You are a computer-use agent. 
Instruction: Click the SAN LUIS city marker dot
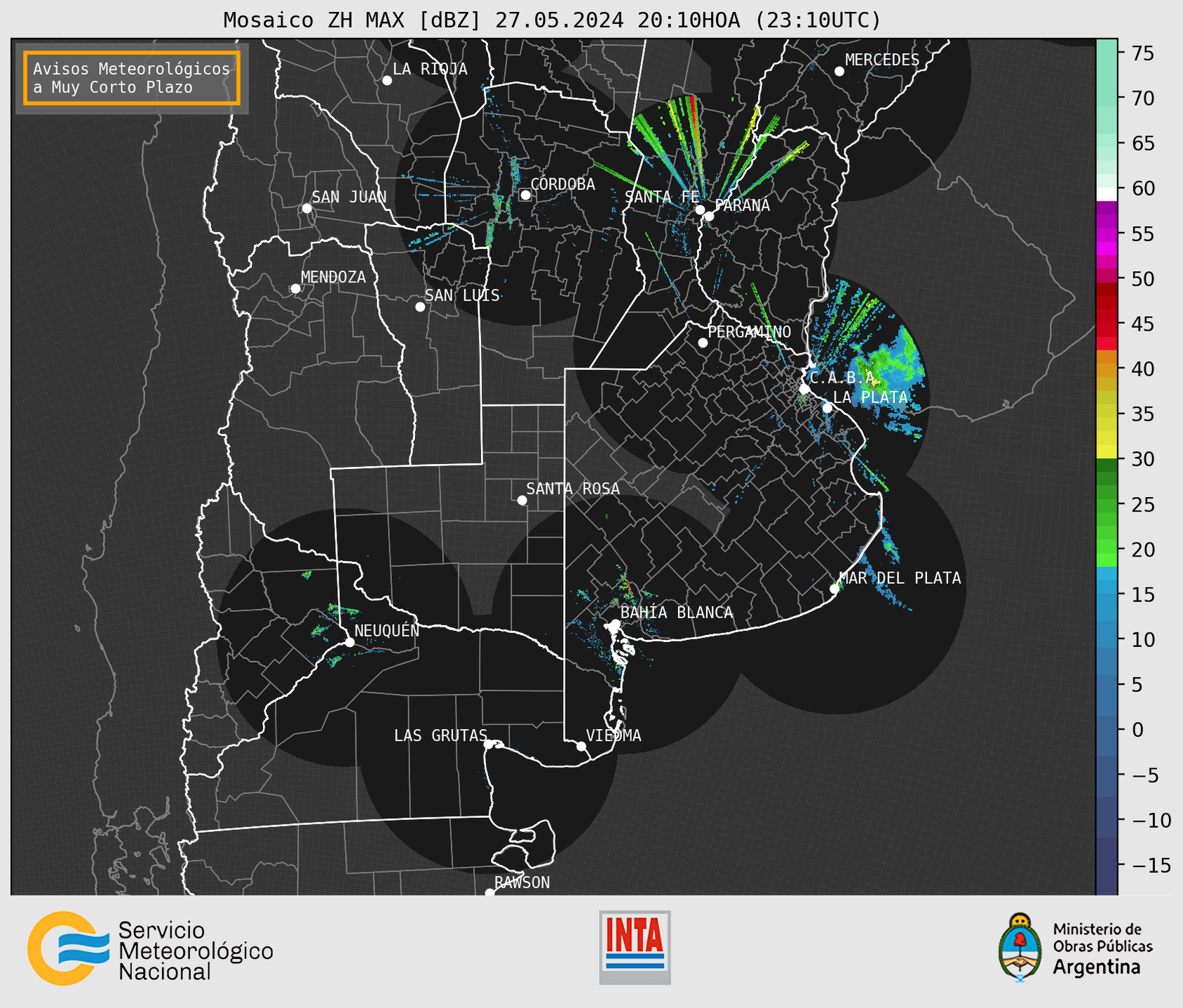420,307
